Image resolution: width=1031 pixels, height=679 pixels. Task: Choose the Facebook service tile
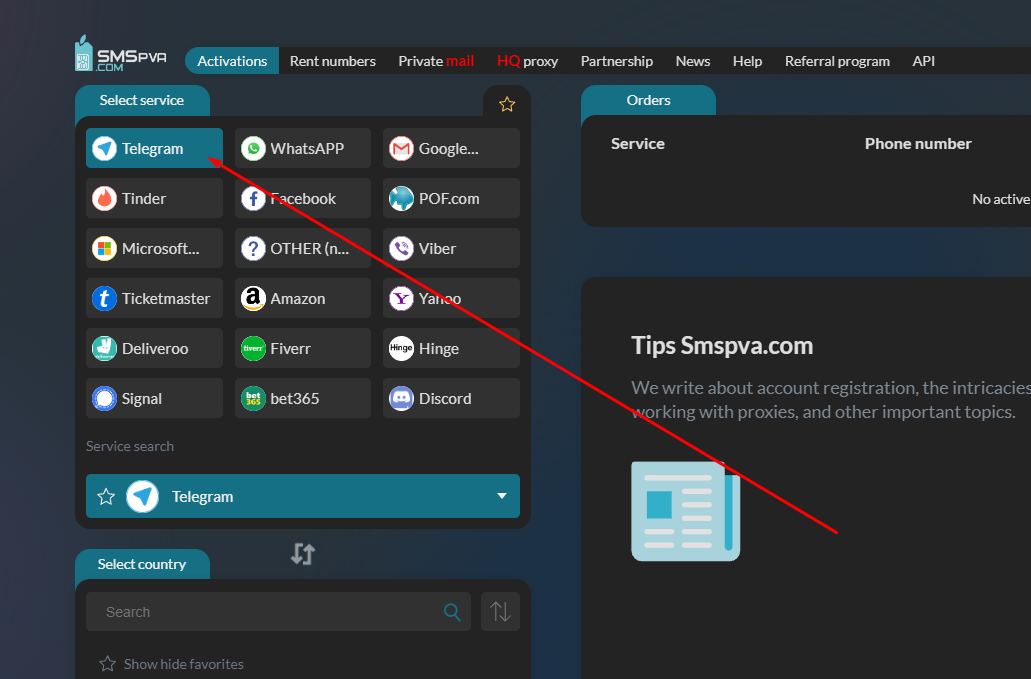pyautogui.click(x=302, y=198)
